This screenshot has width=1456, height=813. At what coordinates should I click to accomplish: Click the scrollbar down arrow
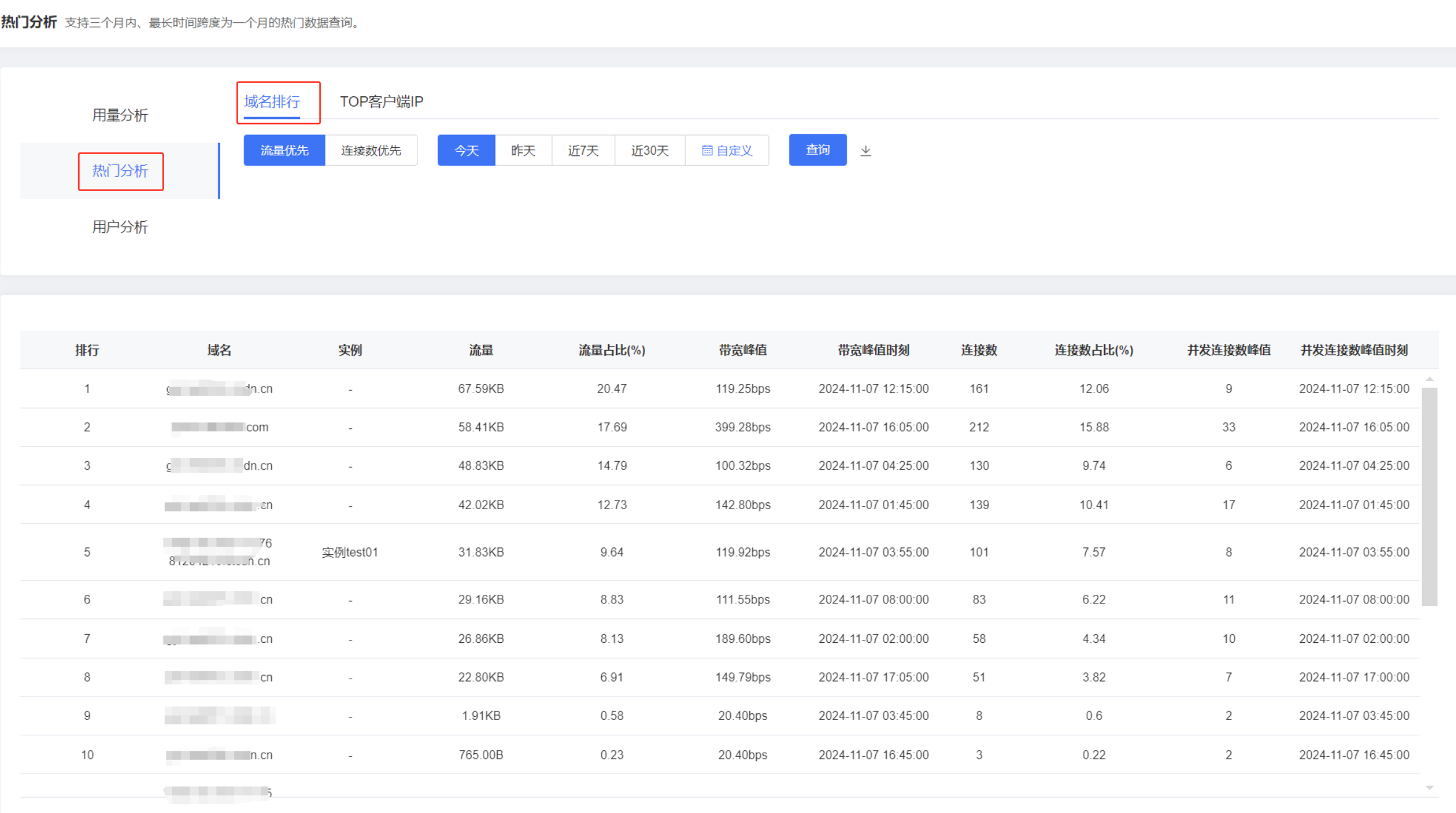coord(1429,788)
